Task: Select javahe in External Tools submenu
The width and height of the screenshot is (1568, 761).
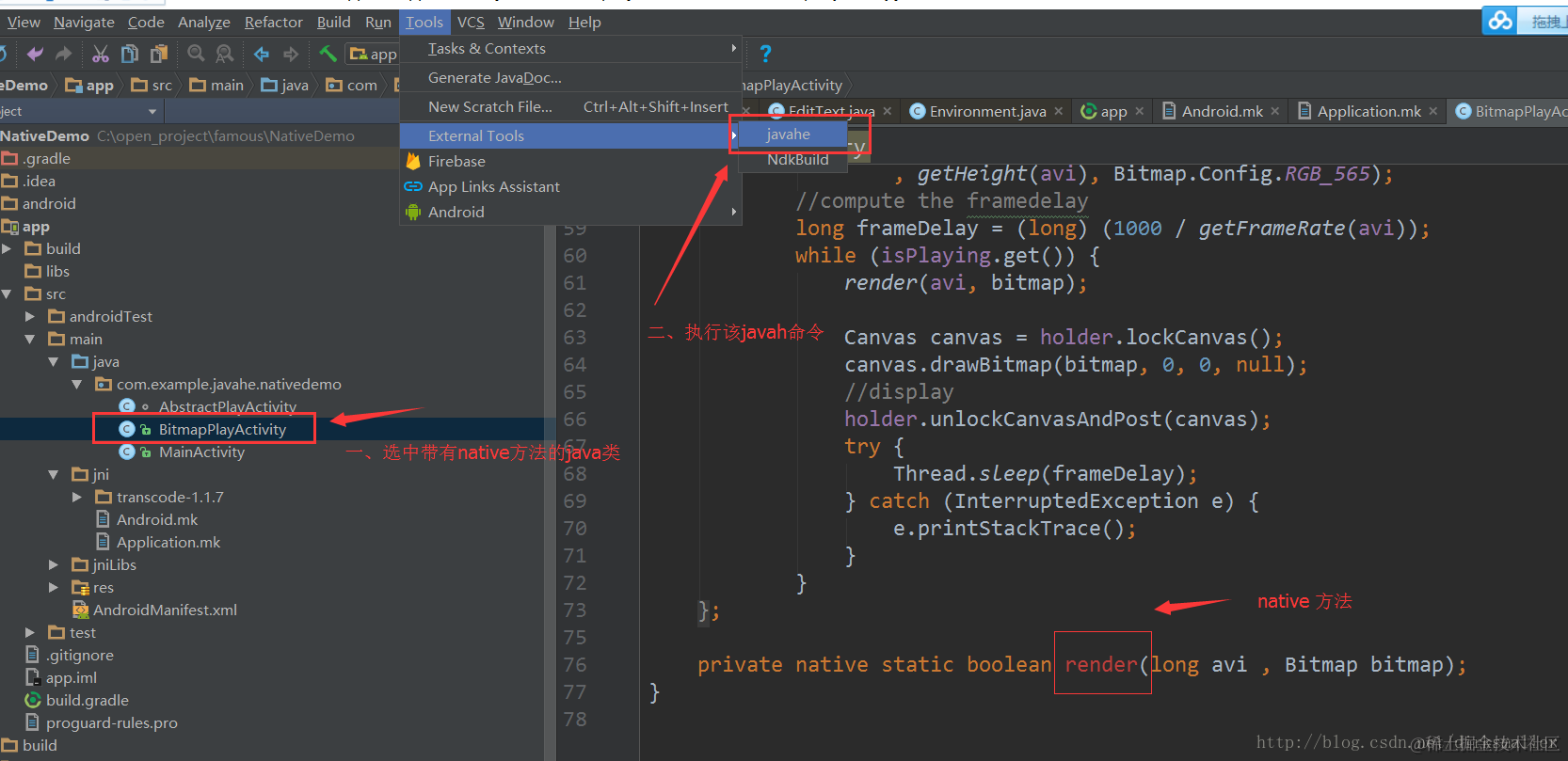Action: point(793,135)
